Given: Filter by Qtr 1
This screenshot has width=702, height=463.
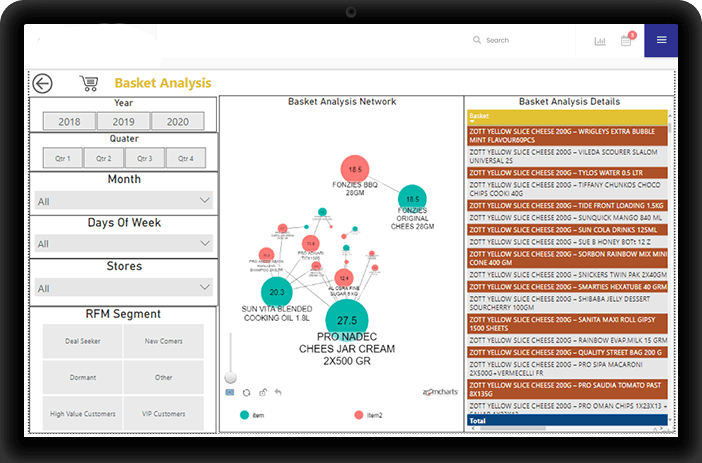Looking at the screenshot, I should tap(63, 158).
